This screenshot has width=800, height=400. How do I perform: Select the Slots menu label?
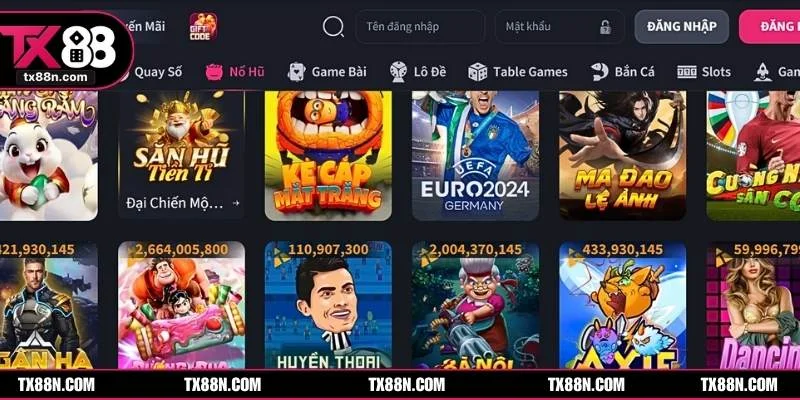(716, 72)
